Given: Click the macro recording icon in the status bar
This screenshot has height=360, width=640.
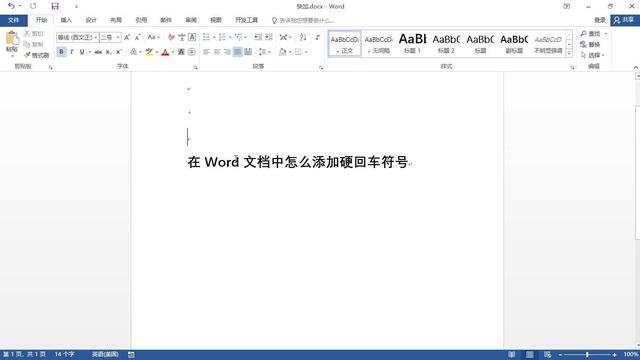Looking at the screenshot, I should point(131,354).
